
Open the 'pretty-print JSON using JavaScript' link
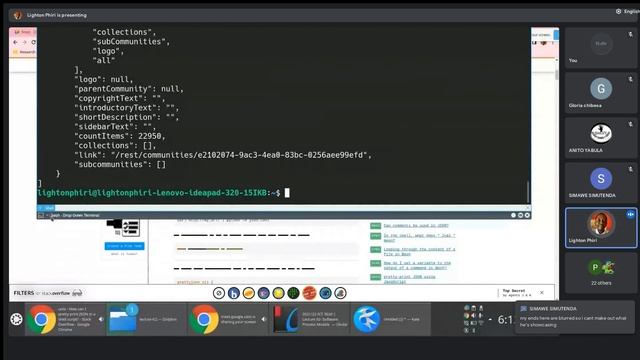pos(409,279)
